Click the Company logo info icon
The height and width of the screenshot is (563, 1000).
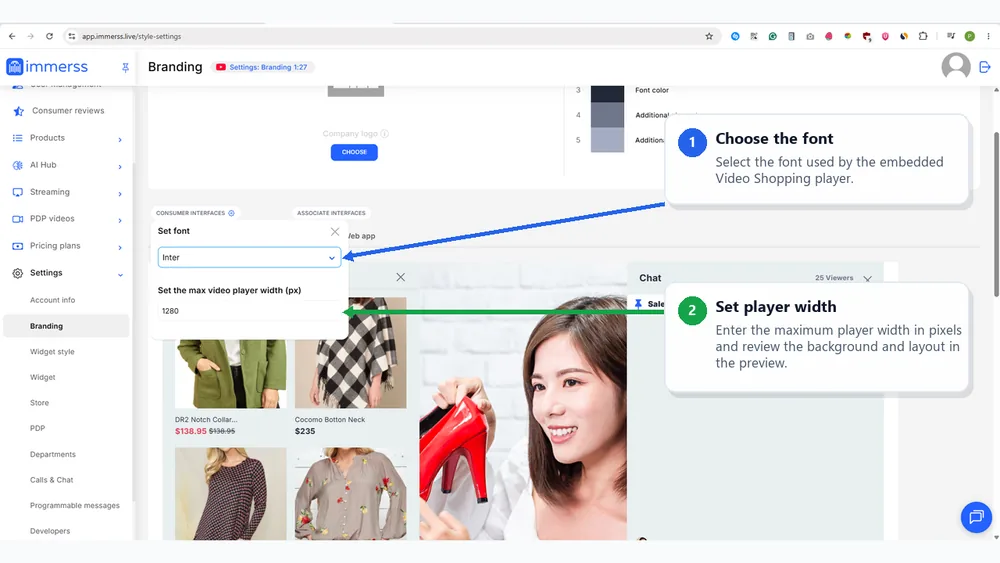385,134
